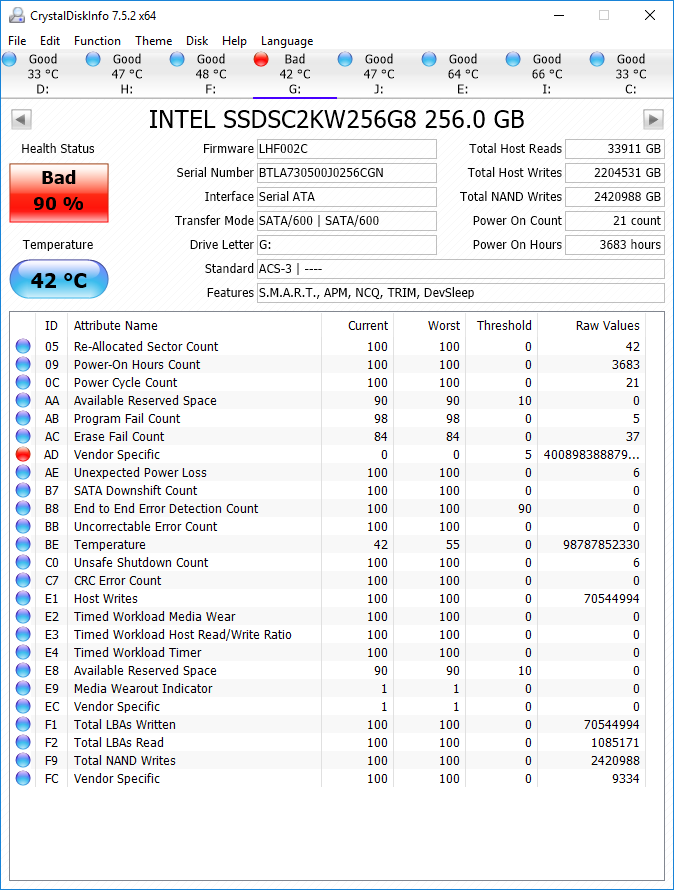
Task: Select the red Bad status orb for disk G:
Action: (x=261, y=59)
